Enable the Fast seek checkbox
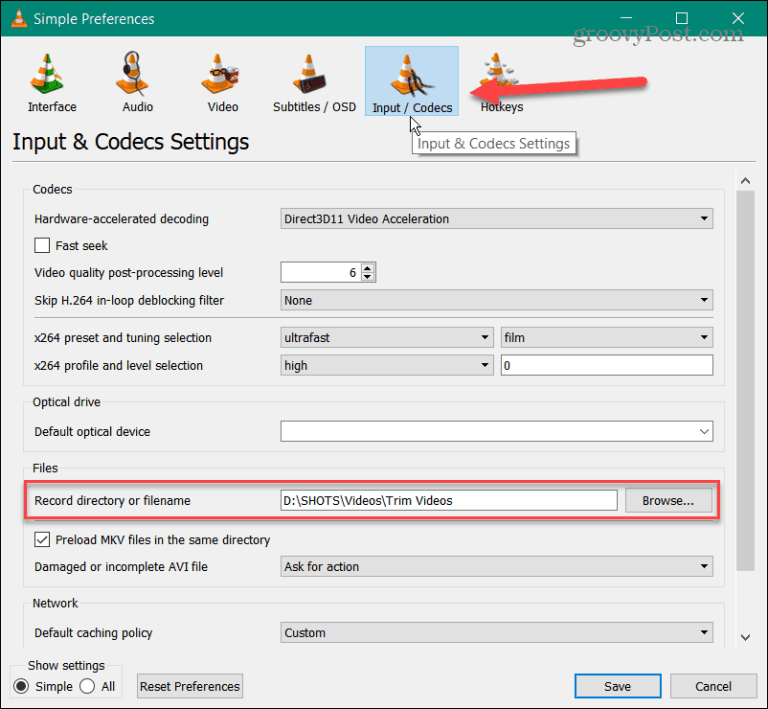The image size is (768, 709). tap(42, 245)
